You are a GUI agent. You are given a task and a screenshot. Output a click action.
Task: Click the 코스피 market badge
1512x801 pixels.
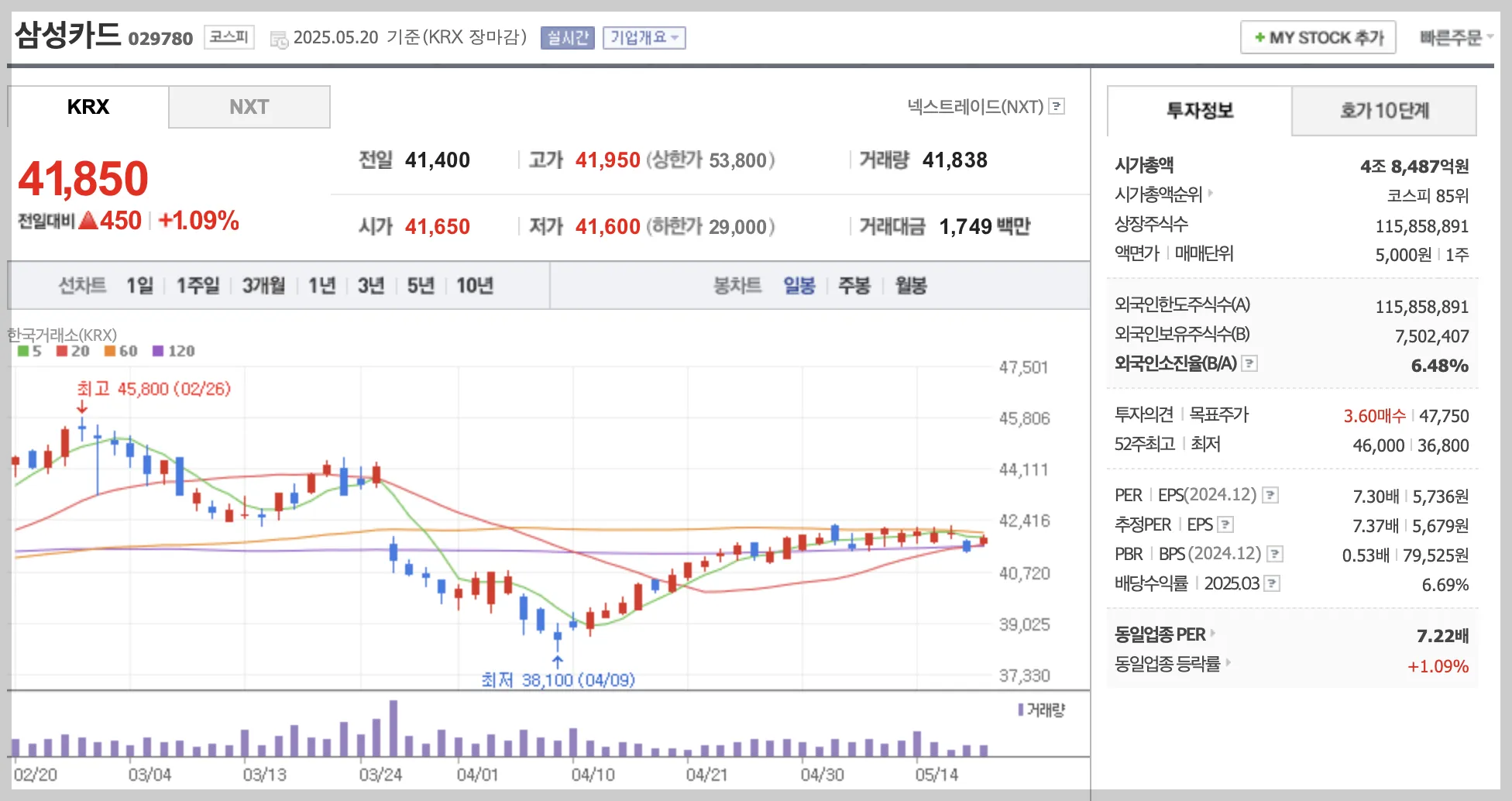click(x=229, y=36)
